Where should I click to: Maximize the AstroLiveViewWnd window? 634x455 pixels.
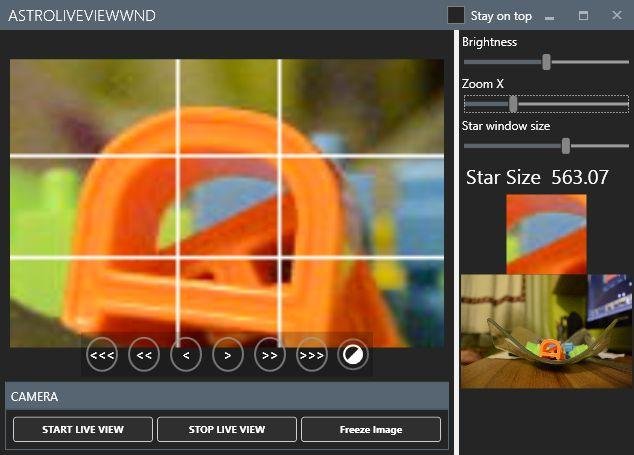pos(583,16)
